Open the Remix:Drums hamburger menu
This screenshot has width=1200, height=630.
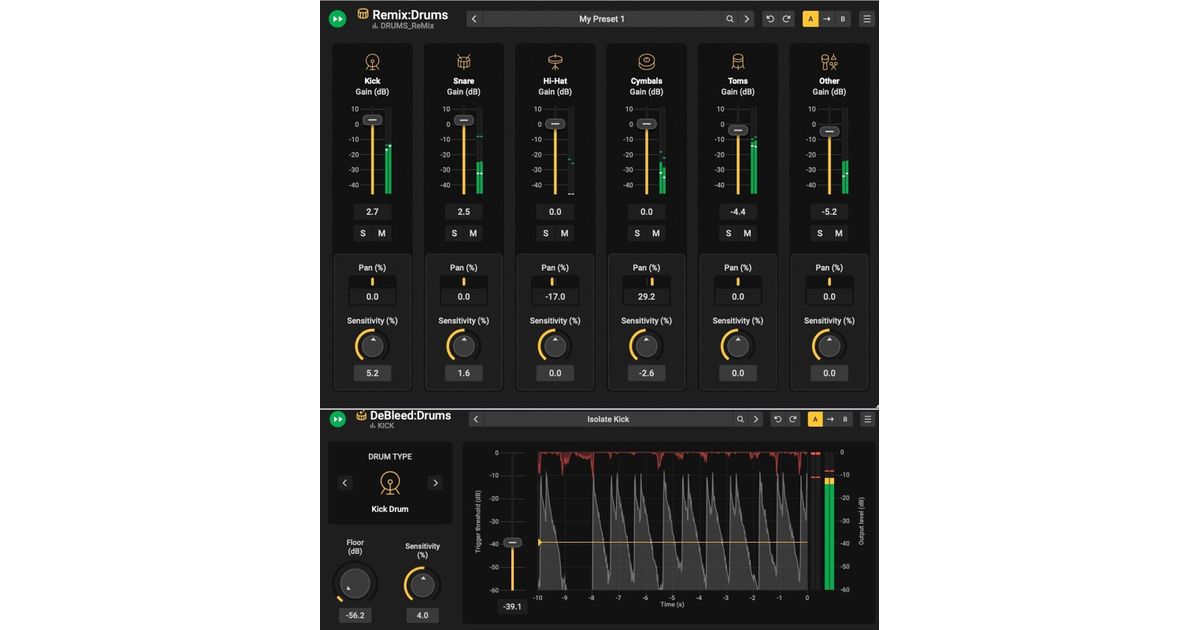pos(867,19)
